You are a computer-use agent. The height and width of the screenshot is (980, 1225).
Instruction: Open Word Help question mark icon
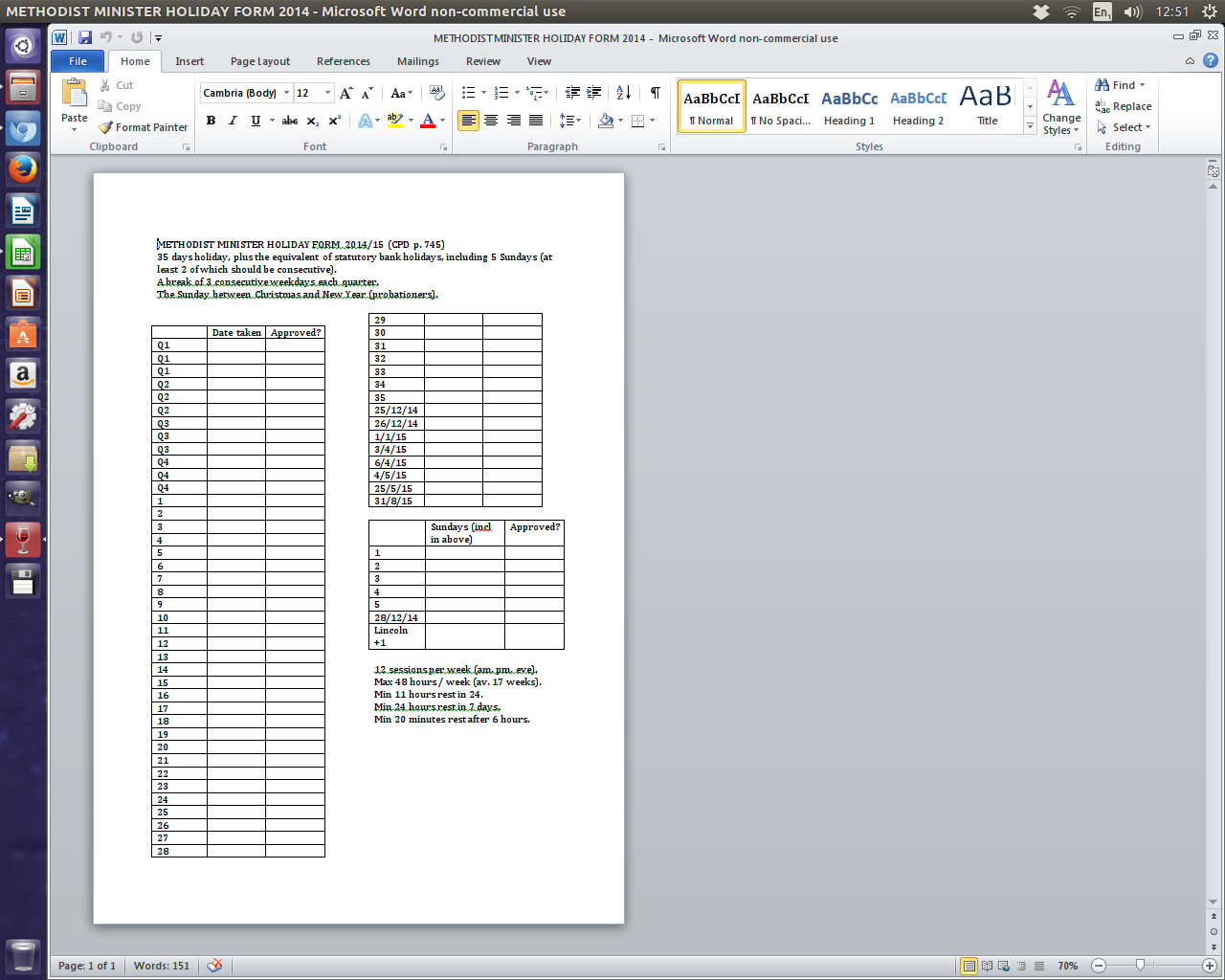(1211, 60)
